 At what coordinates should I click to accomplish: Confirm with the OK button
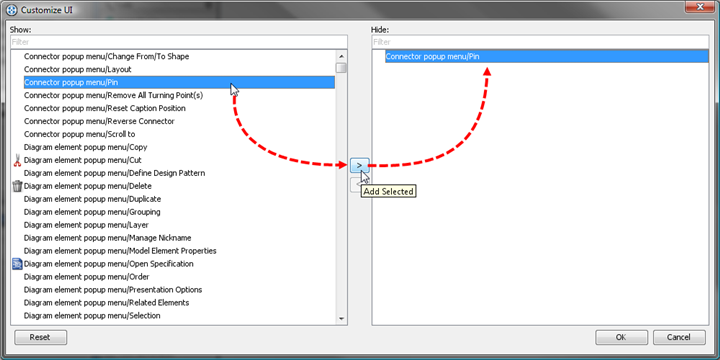[x=621, y=337]
